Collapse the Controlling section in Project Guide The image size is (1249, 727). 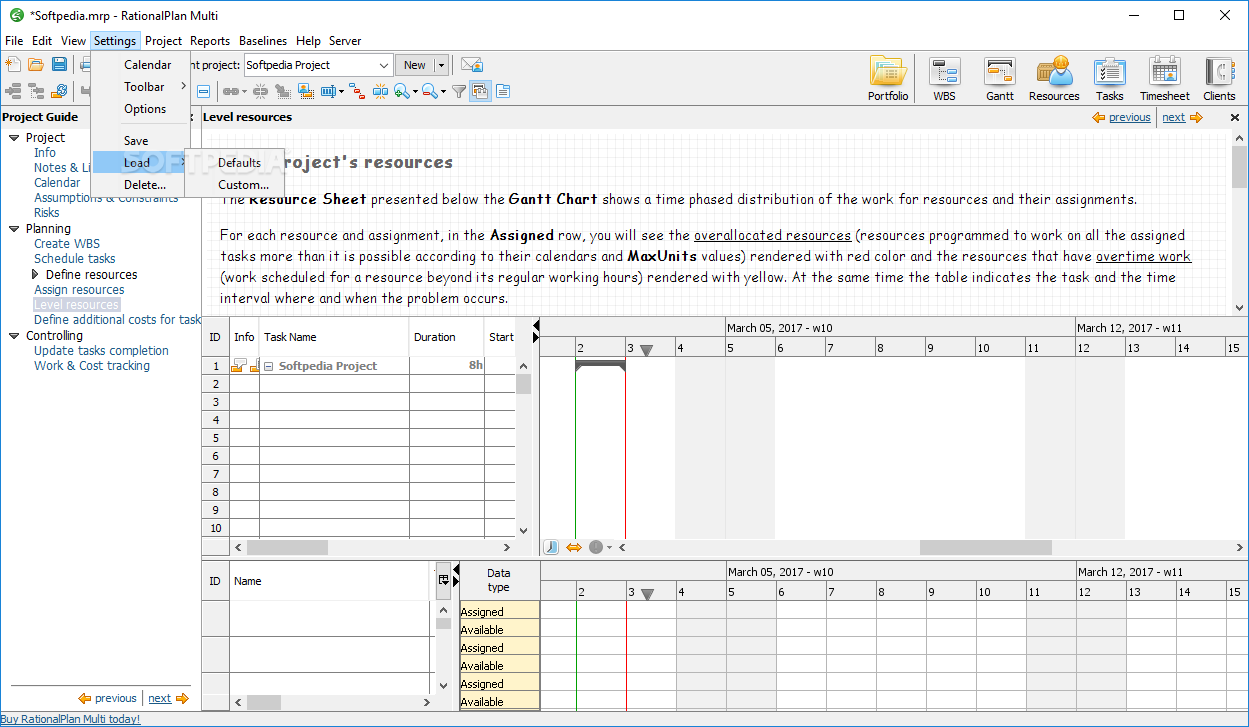pos(14,336)
